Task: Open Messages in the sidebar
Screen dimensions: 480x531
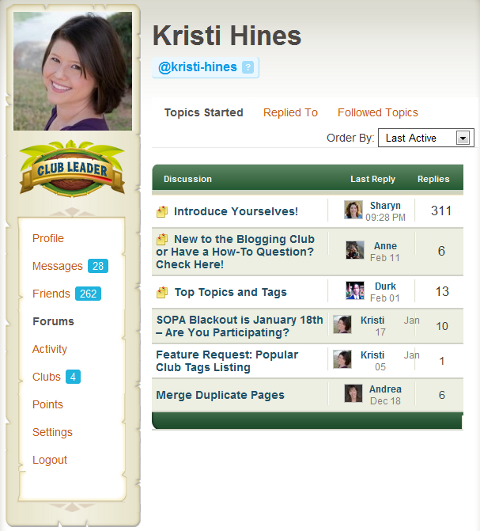Action: (57, 266)
